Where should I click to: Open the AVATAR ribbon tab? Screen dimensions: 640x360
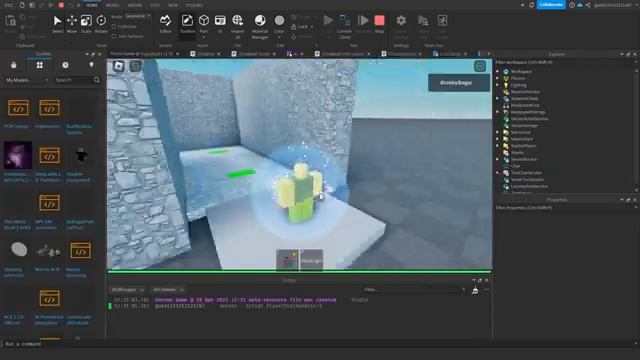tap(135, 5)
